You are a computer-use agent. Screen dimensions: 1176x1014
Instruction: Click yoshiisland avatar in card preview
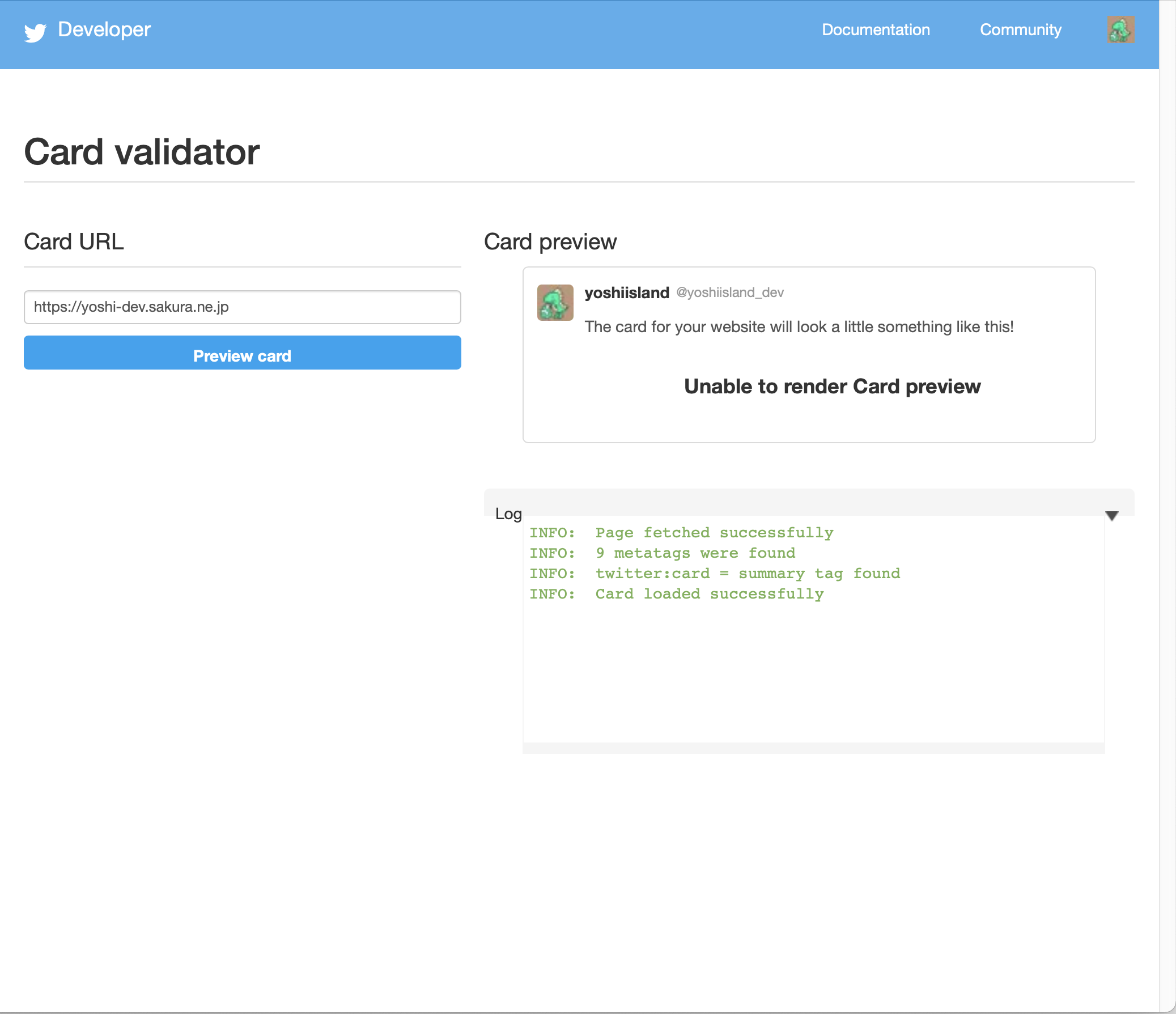coord(555,303)
